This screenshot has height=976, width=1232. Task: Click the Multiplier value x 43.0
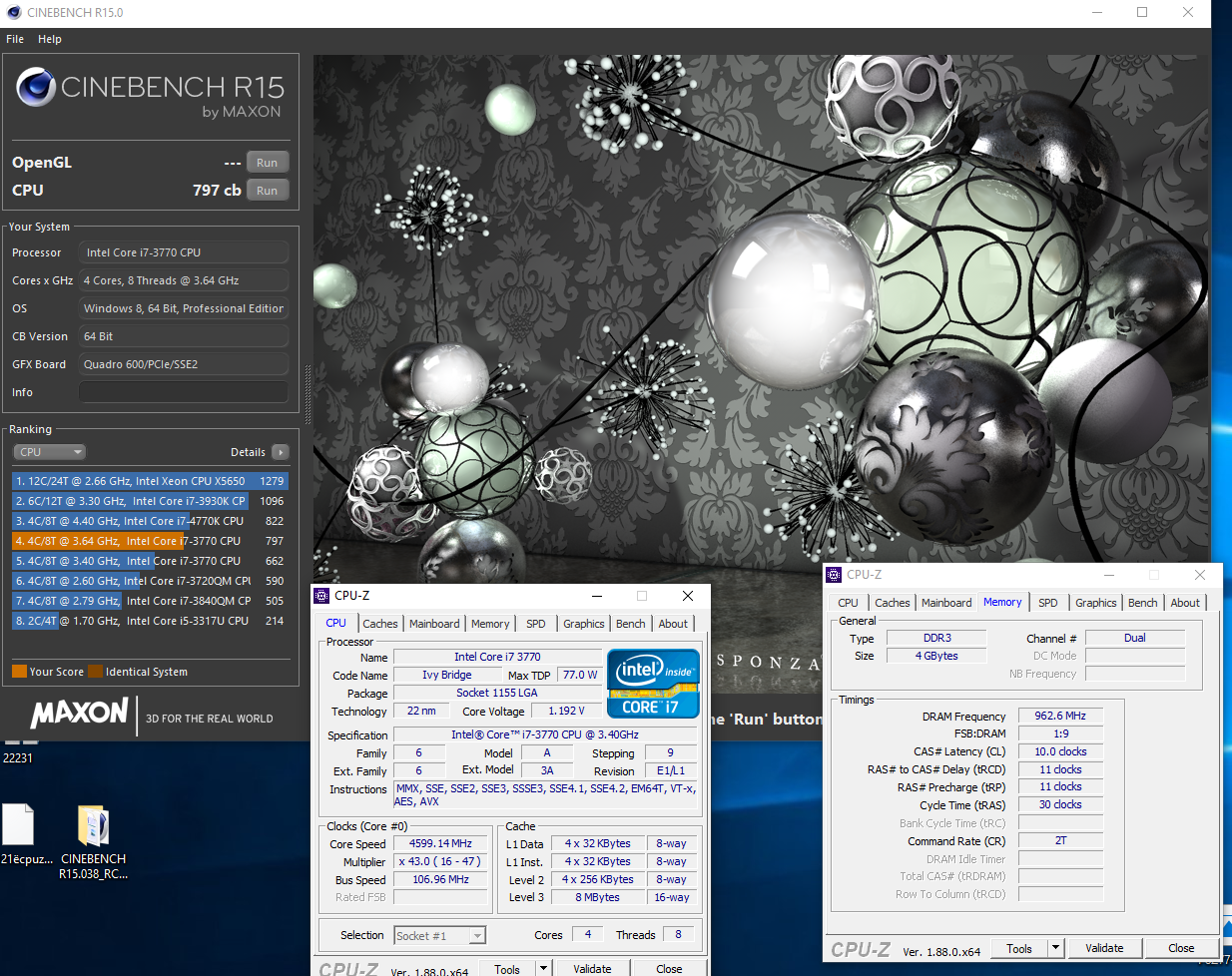(x=440, y=861)
